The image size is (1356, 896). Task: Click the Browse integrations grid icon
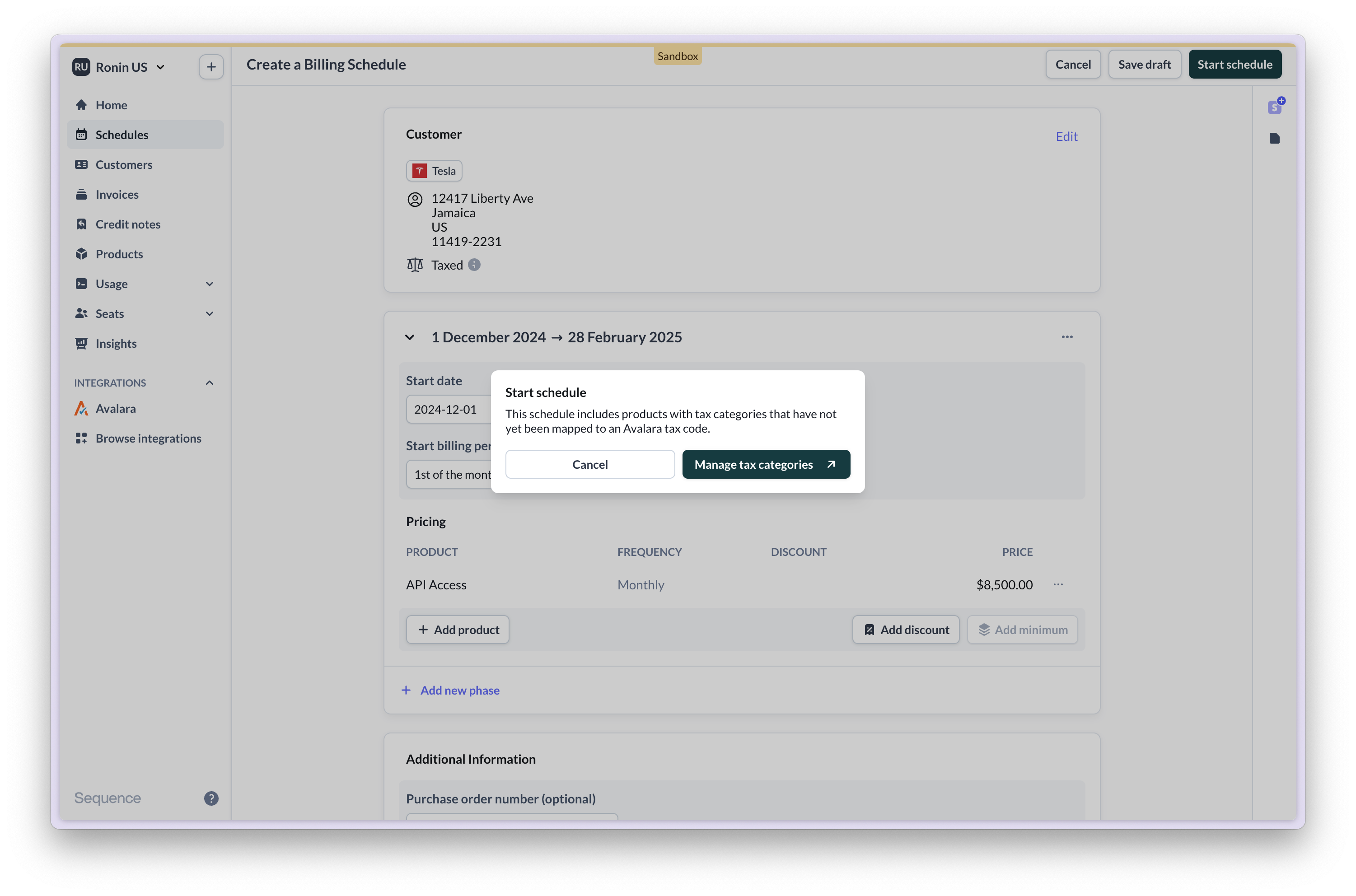point(81,438)
